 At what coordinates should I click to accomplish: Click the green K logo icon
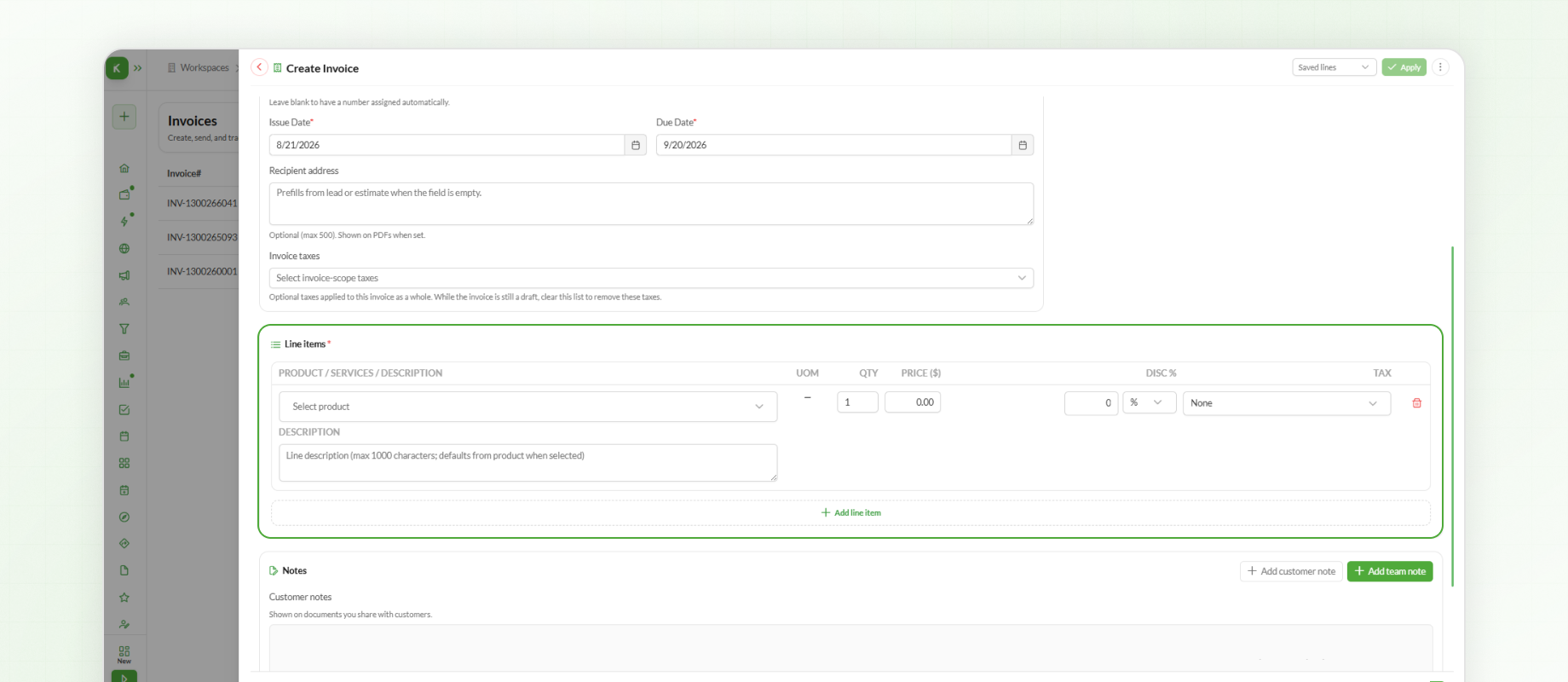tap(117, 68)
